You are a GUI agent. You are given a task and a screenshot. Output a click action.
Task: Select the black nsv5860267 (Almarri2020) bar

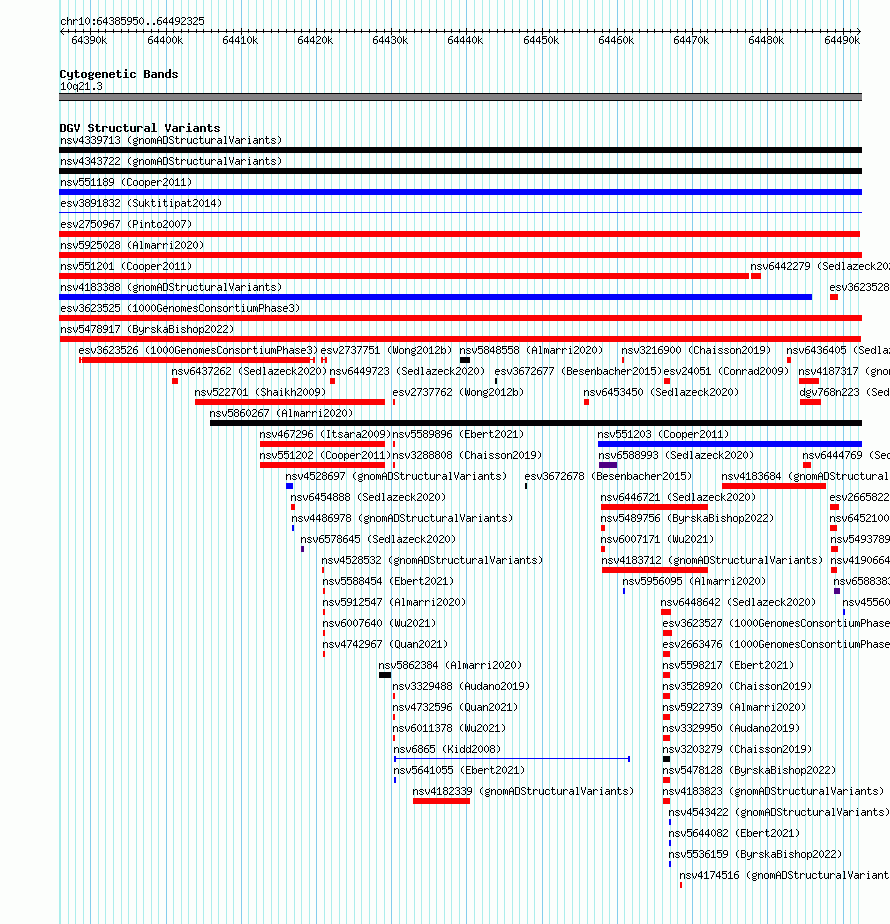536,423
